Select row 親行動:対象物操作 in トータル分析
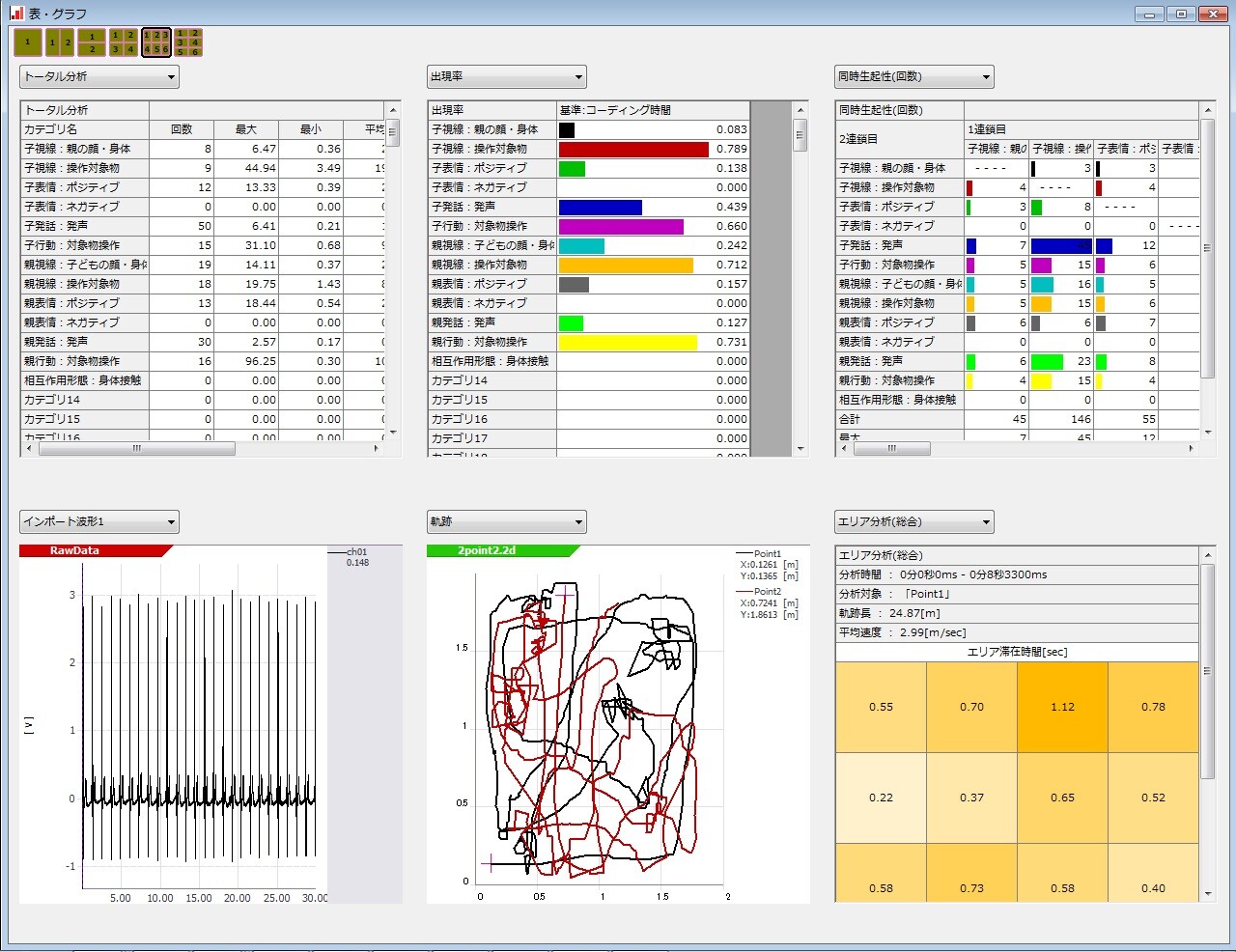 coord(203,361)
